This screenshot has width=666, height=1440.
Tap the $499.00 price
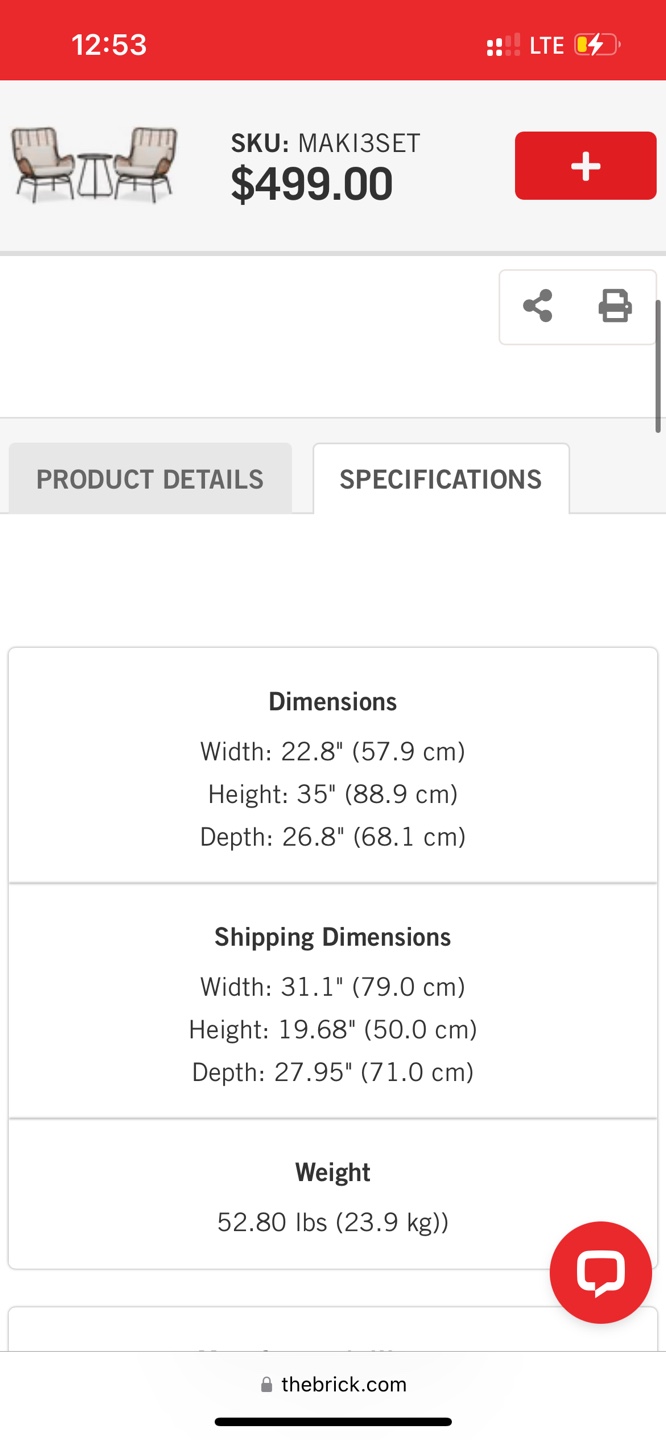[312, 184]
